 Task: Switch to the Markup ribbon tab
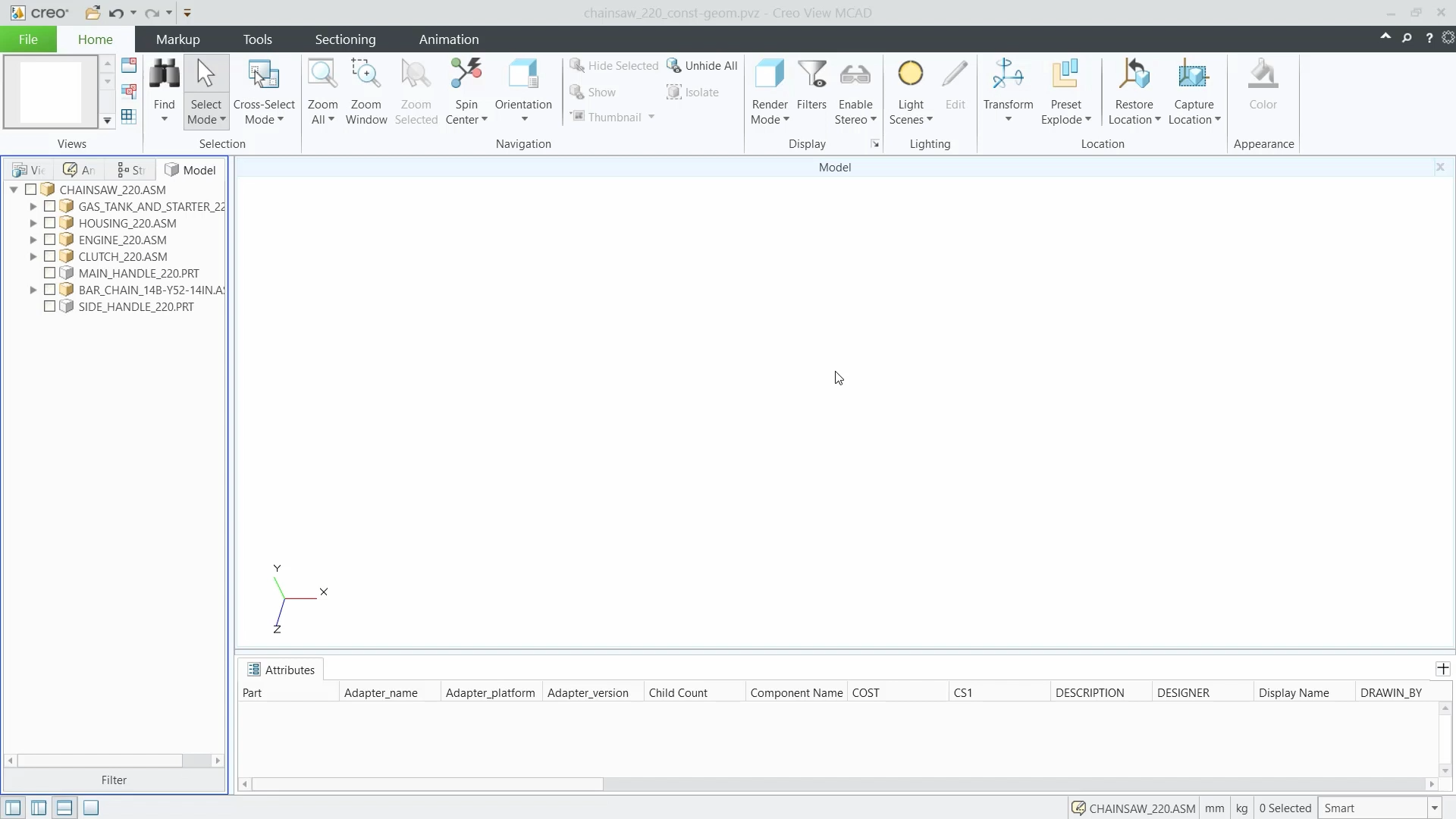177,39
